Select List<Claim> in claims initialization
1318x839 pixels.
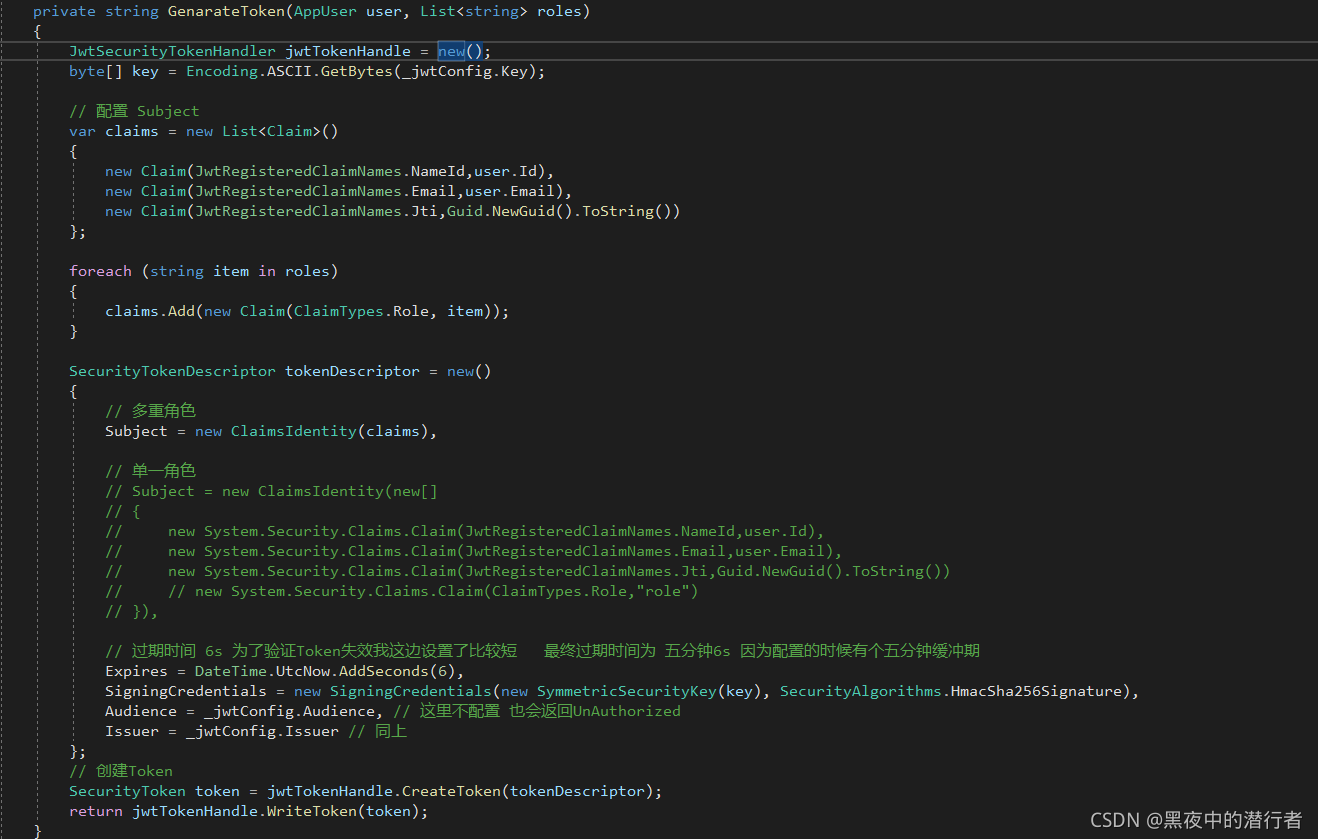[271, 131]
